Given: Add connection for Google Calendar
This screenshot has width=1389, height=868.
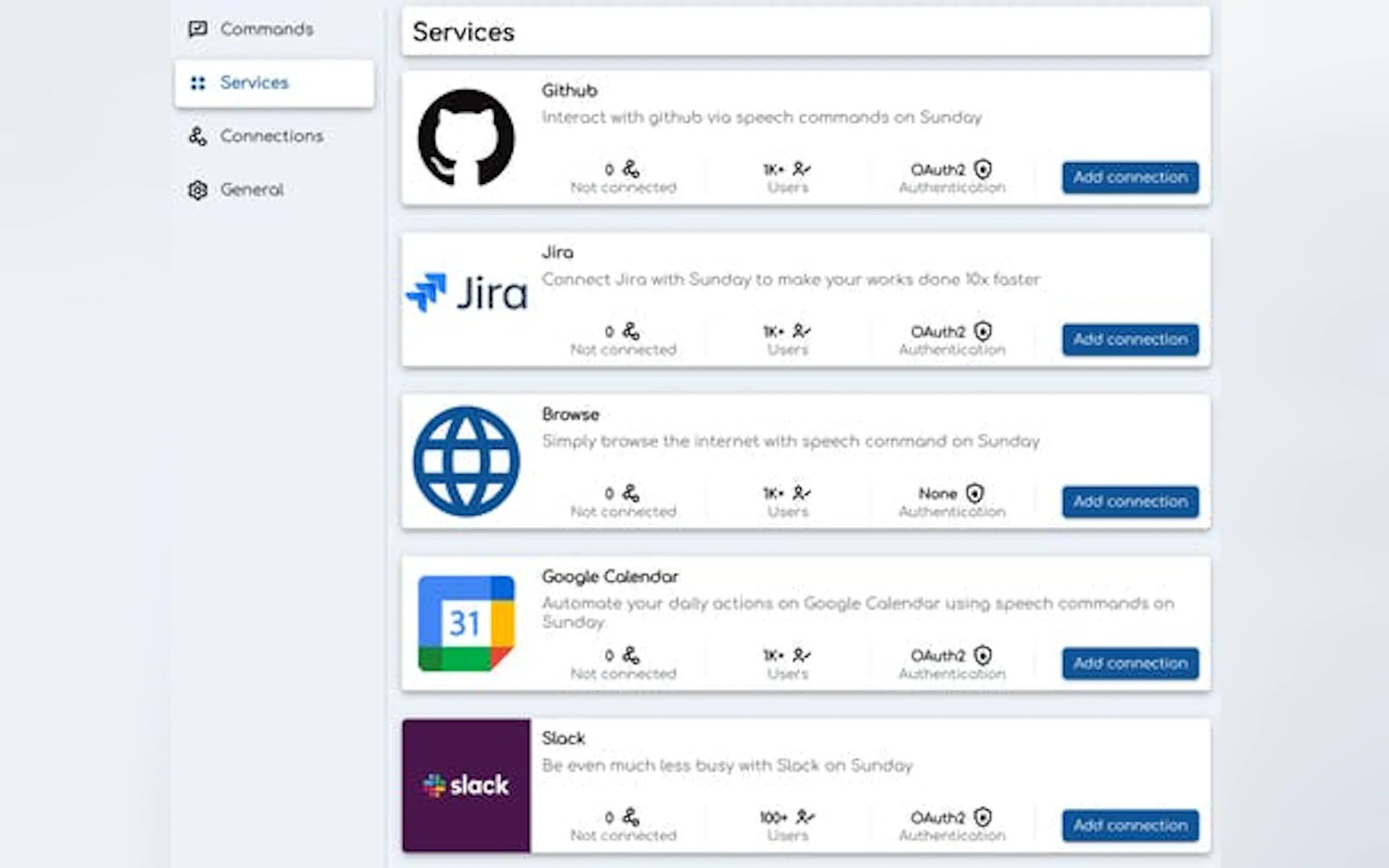Looking at the screenshot, I should (x=1130, y=664).
